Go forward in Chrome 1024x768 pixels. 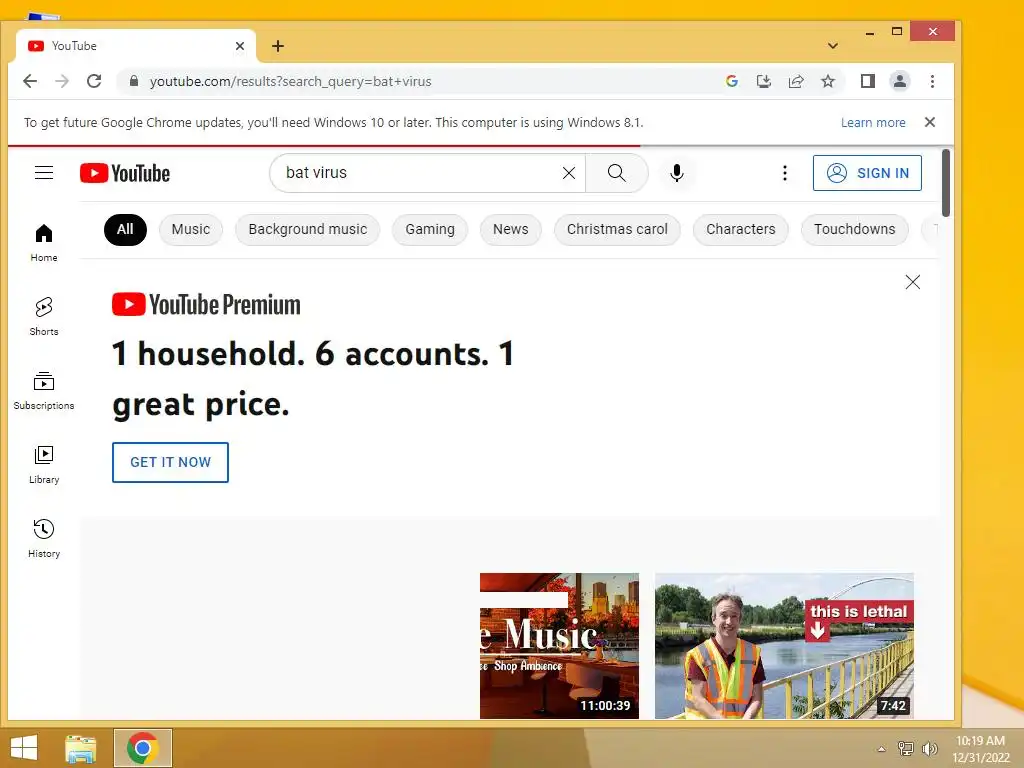pos(62,81)
